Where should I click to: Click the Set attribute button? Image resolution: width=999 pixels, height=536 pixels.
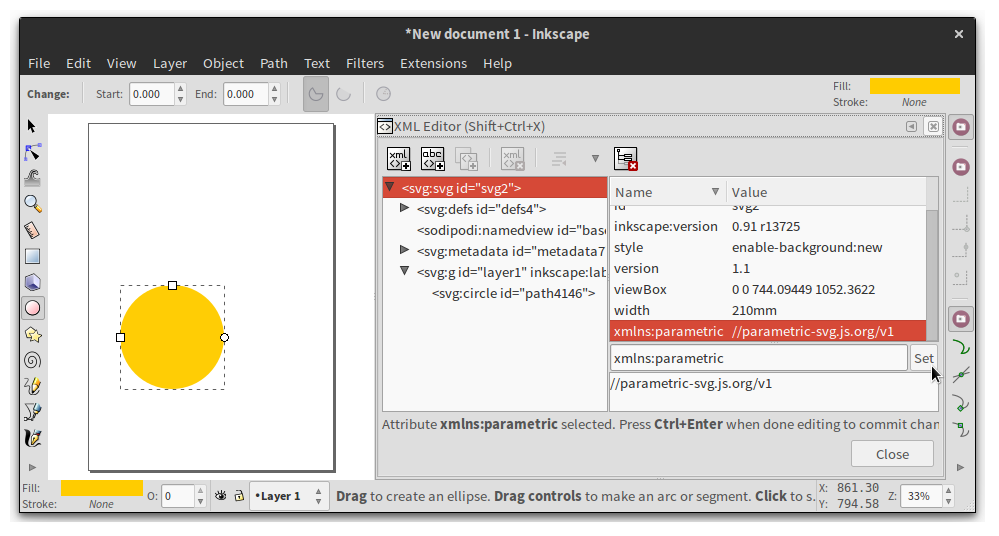click(x=924, y=358)
